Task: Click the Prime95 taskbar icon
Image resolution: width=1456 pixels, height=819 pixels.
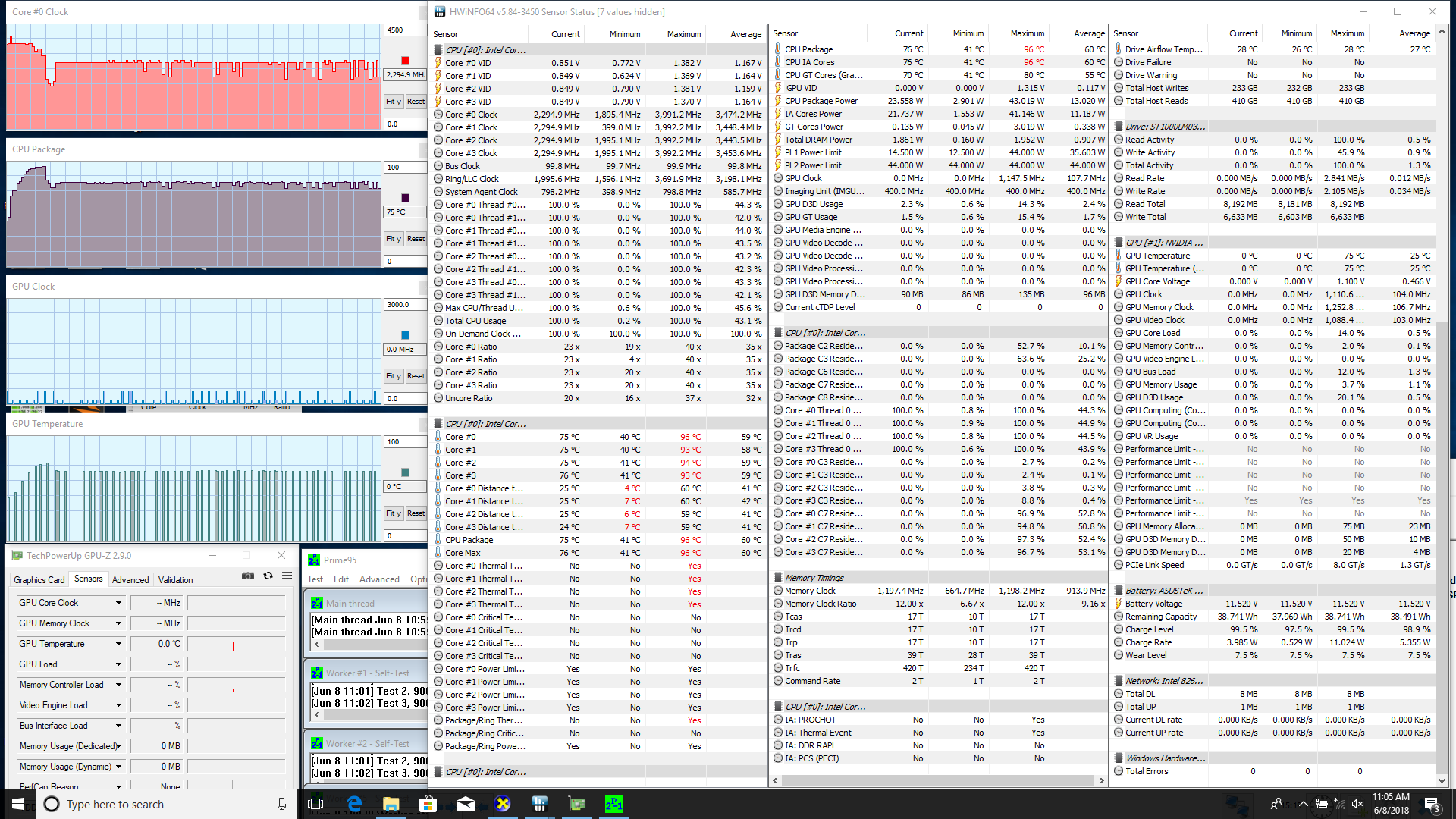Action: coord(613,804)
